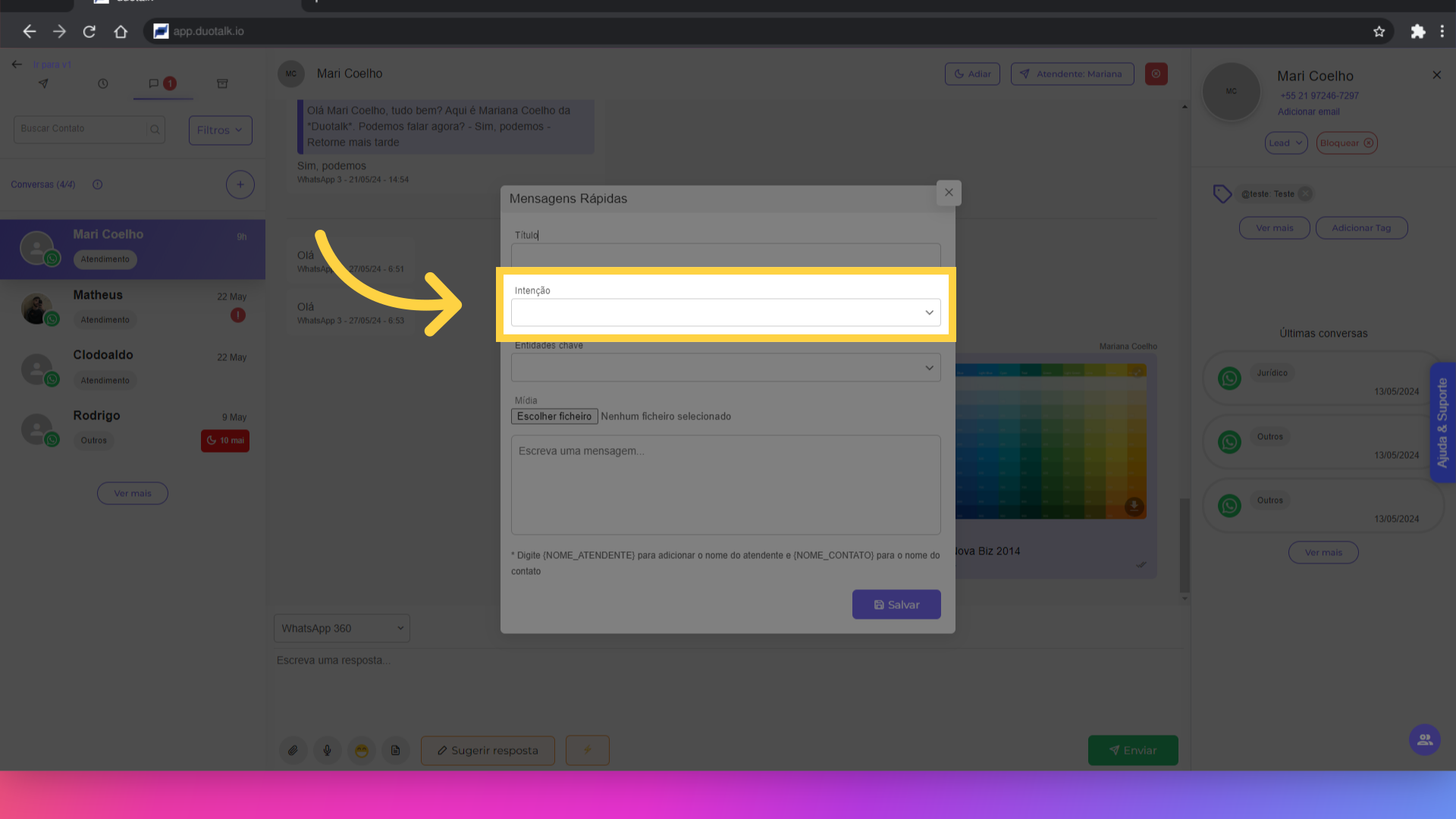Screen dimensions: 1456x819
Task: Click the attachment paperclip icon
Action: [x=293, y=751]
